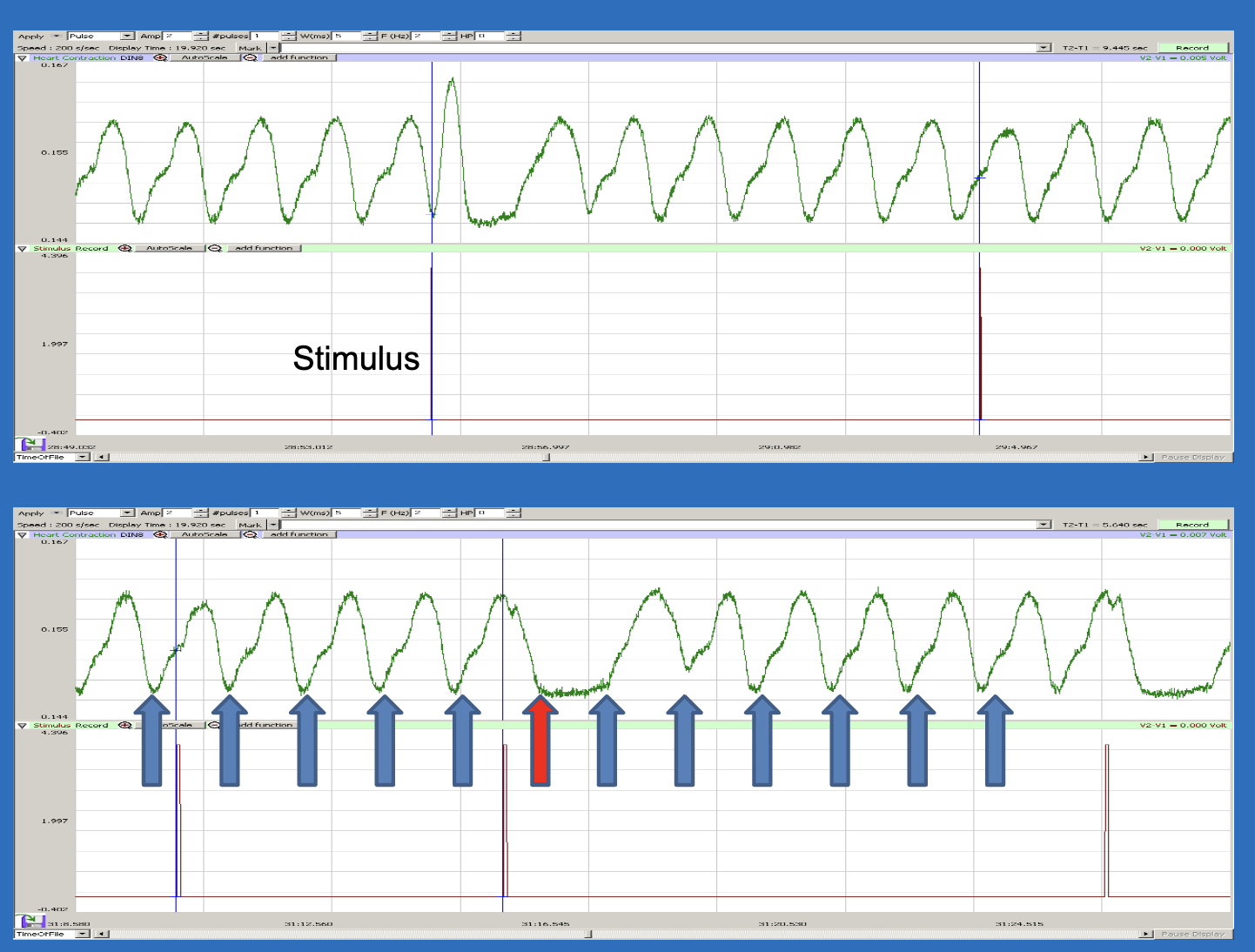Zoom in Heart Contraction channel, 5.640 sec window
The image size is (1255, 952).
(160, 534)
